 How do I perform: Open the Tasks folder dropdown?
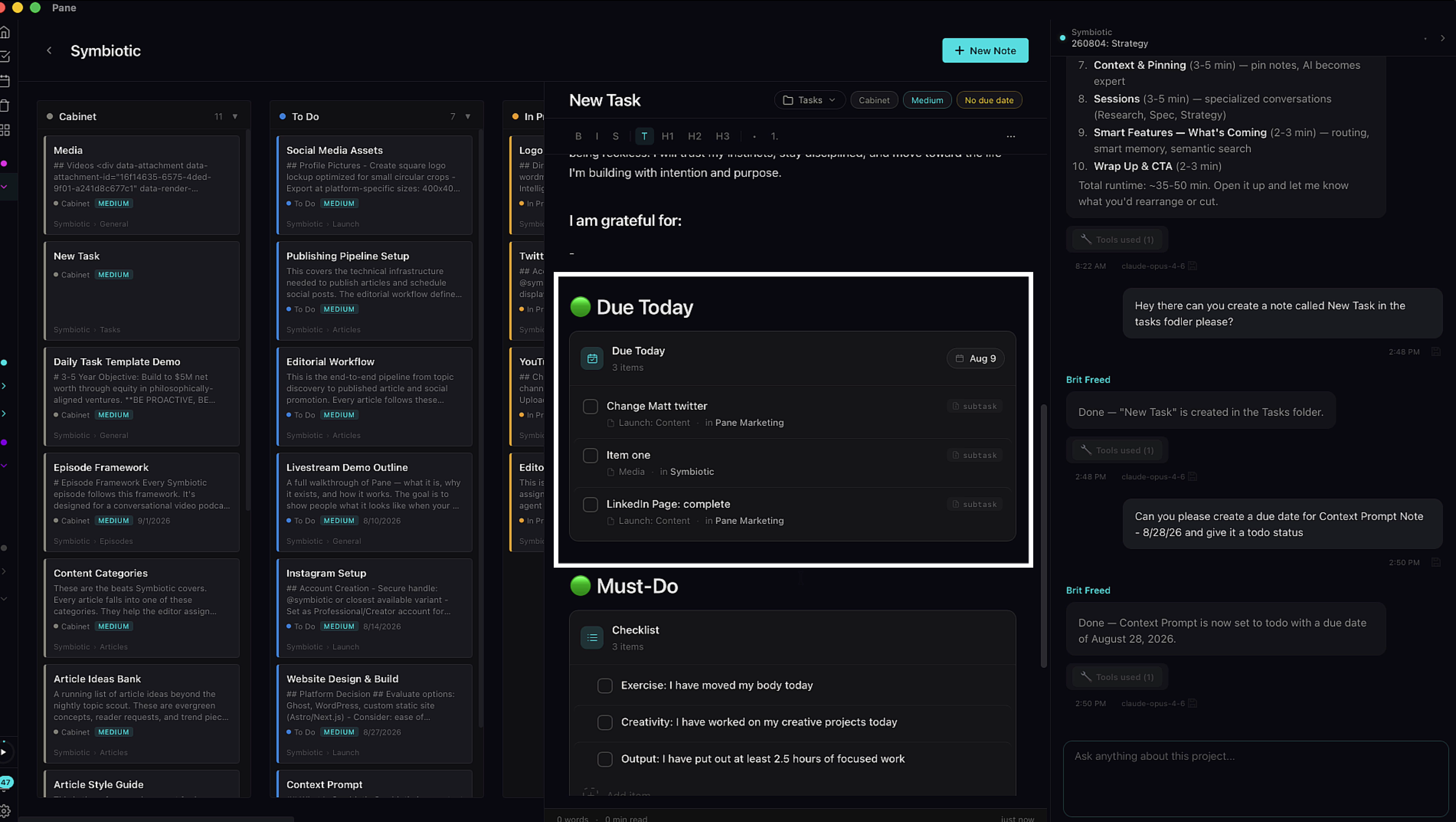click(810, 100)
